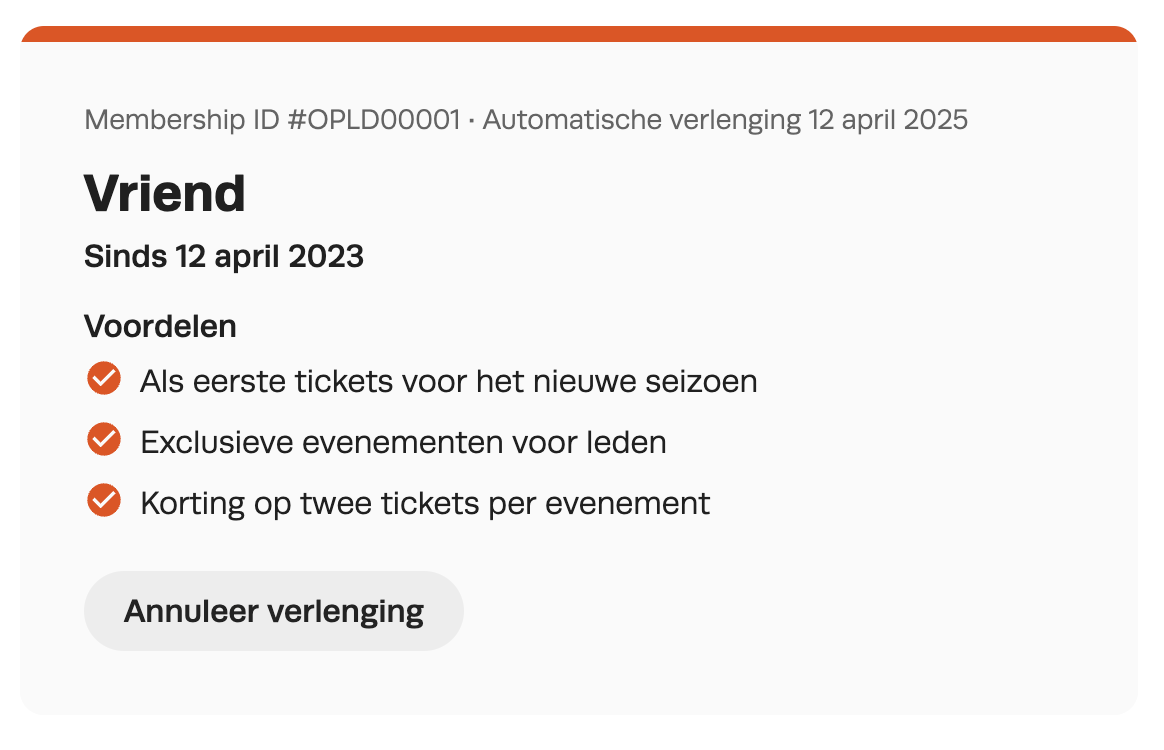Viewport: 1164px width, 750px height.
Task: Click the dot separator after the membership number
Action: tap(471, 120)
